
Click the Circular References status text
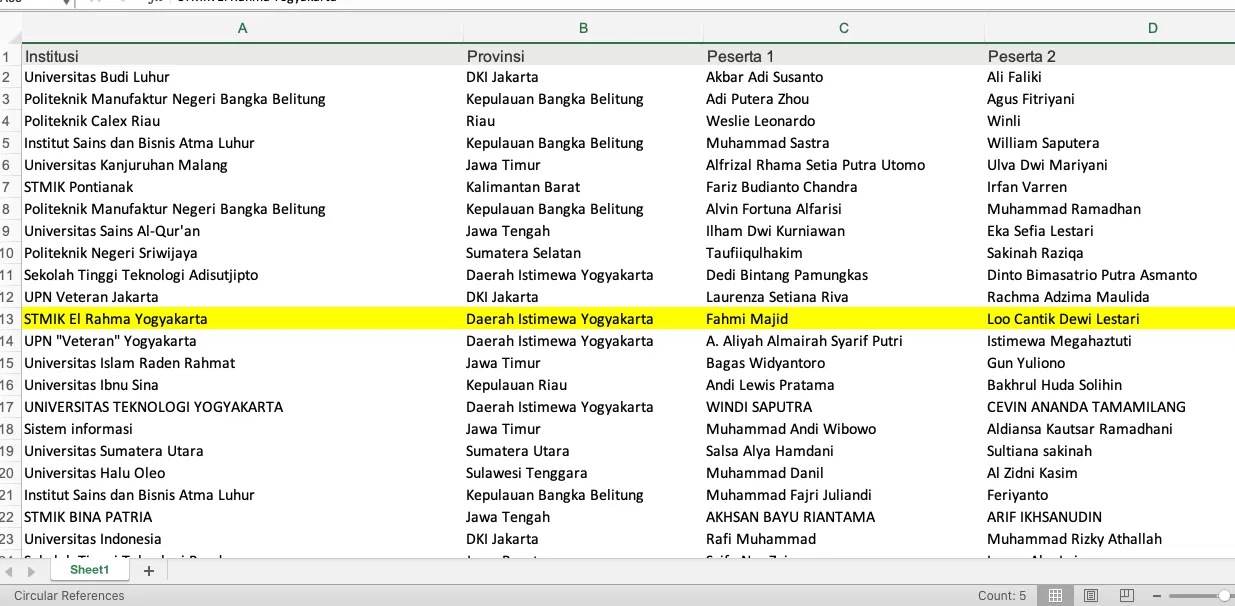click(x=69, y=596)
